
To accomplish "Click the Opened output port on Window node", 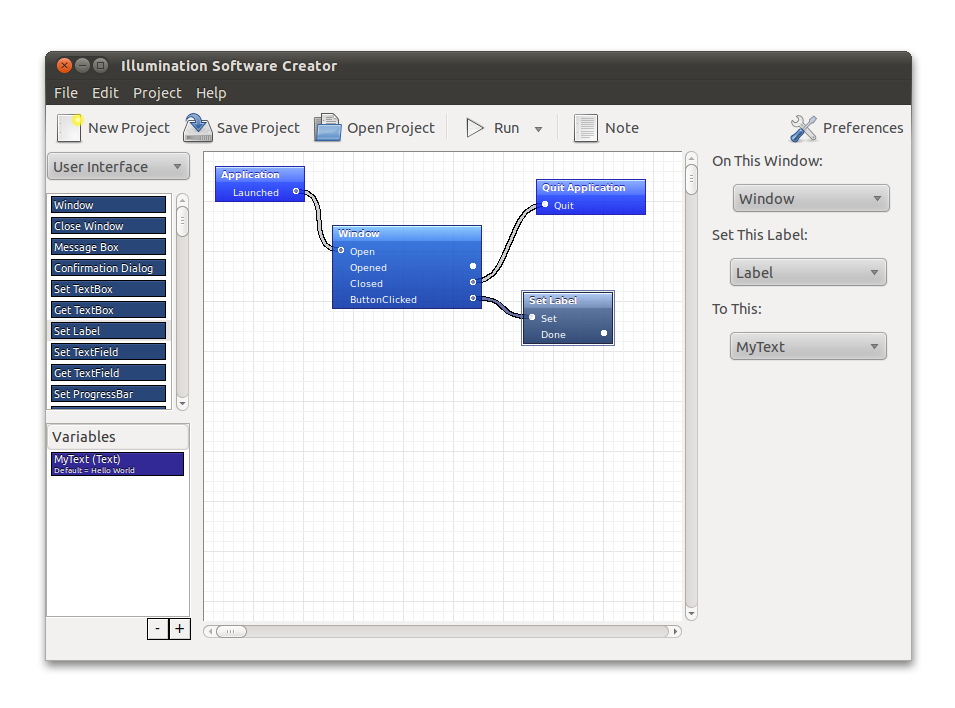I will point(473,266).
